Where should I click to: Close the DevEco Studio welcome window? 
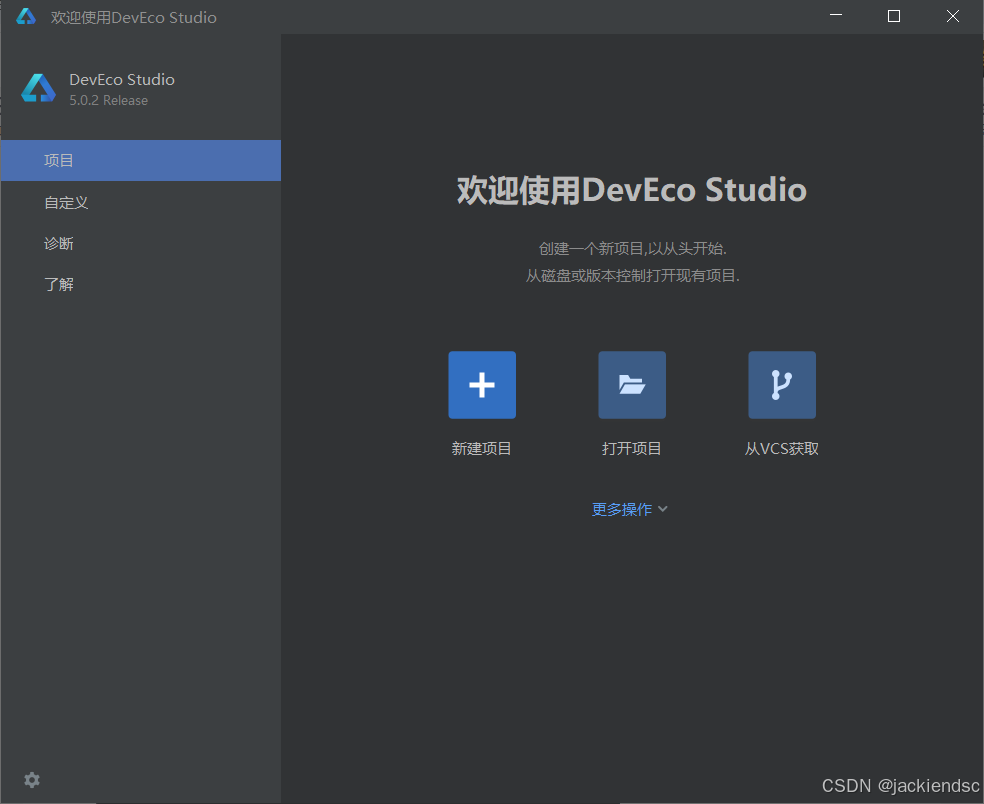(x=953, y=16)
